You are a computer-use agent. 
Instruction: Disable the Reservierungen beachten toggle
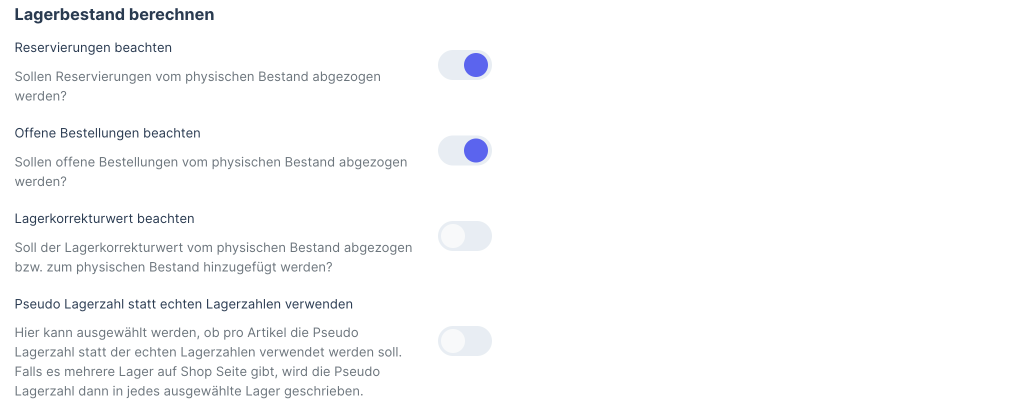tap(465, 66)
